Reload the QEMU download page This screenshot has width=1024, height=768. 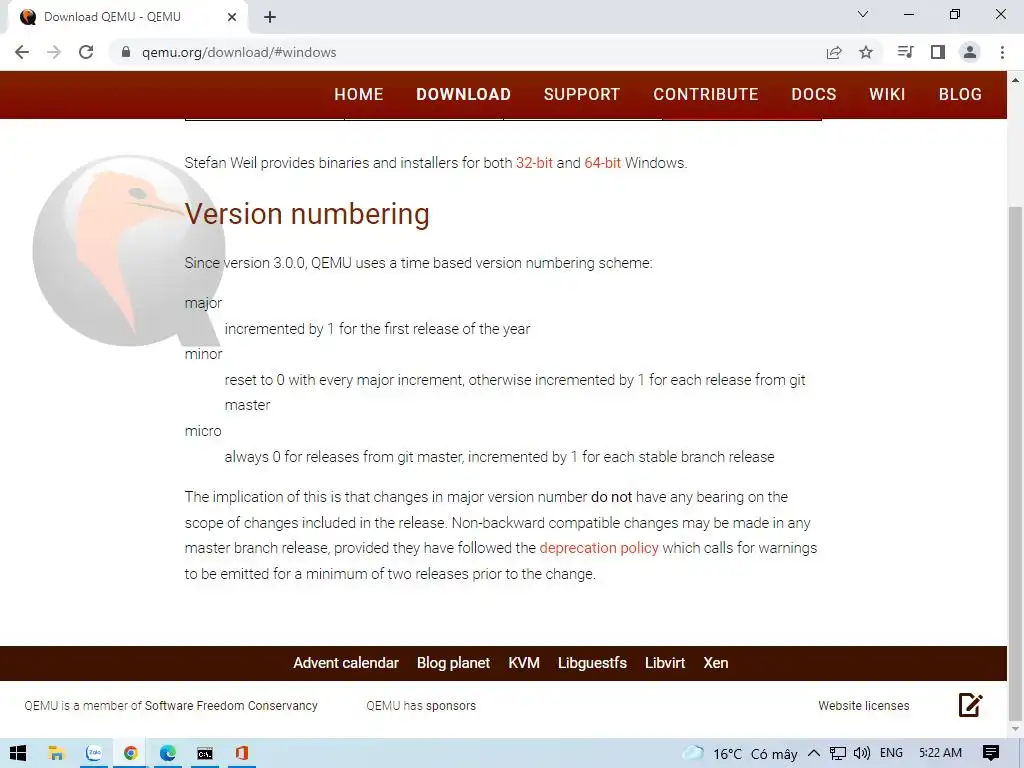(86, 52)
